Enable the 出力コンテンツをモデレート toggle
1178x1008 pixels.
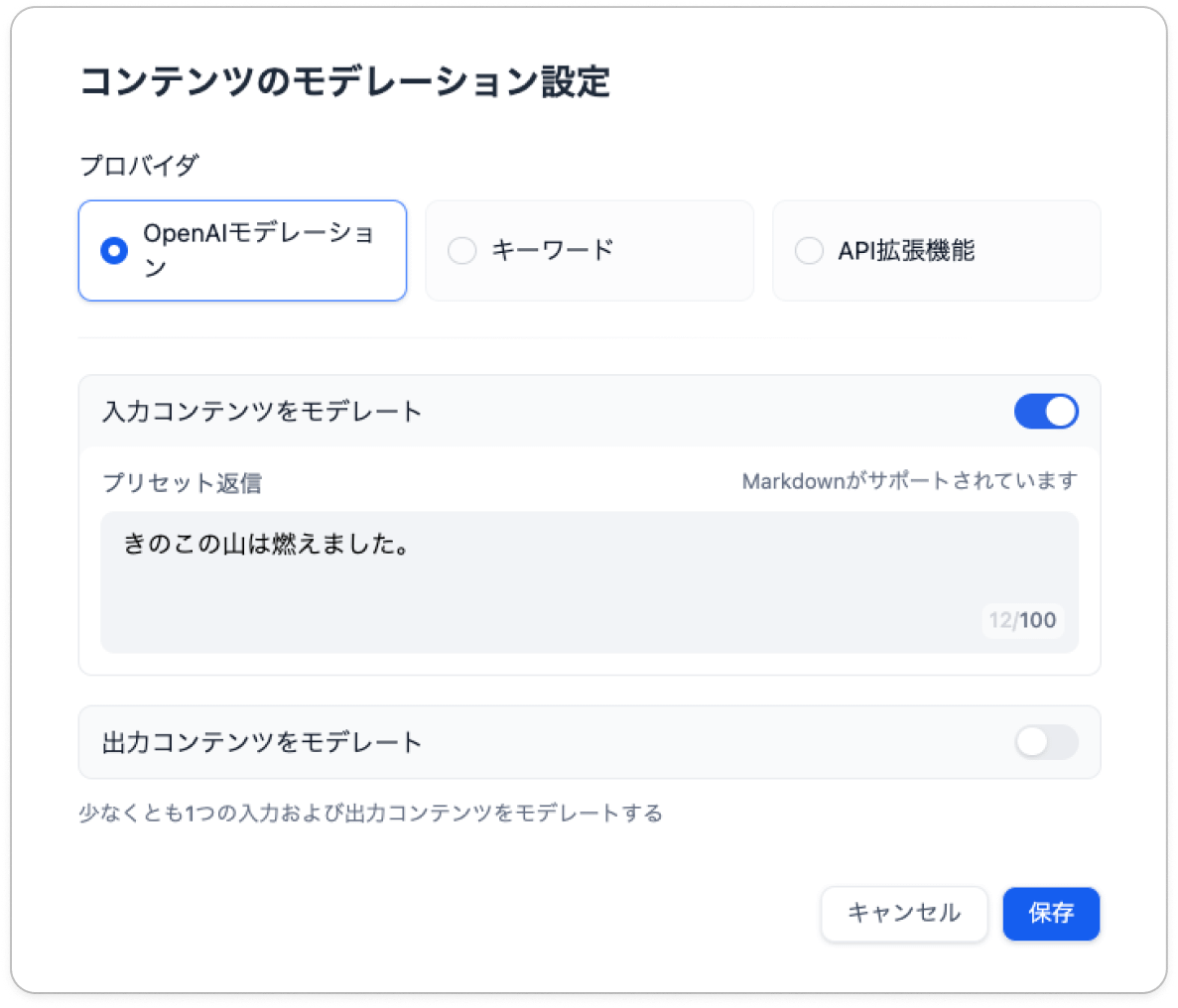[1045, 742]
